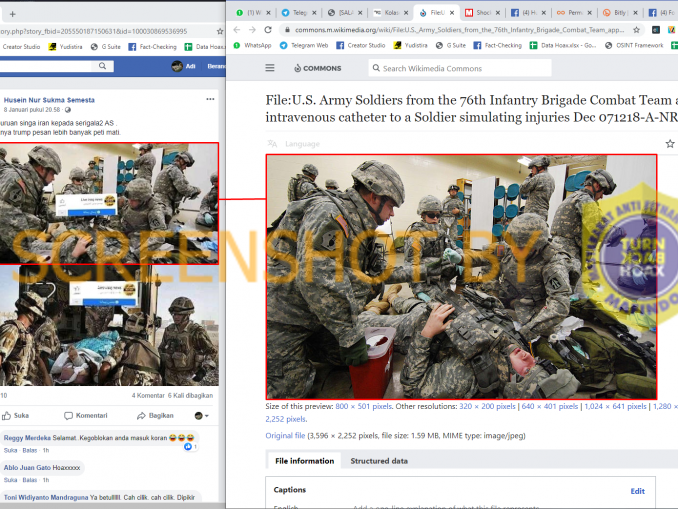Open Toni Widiyanto Mandraguna commenter profile
Image resolution: width=678 pixels, height=509 pixels.
(x=46, y=497)
